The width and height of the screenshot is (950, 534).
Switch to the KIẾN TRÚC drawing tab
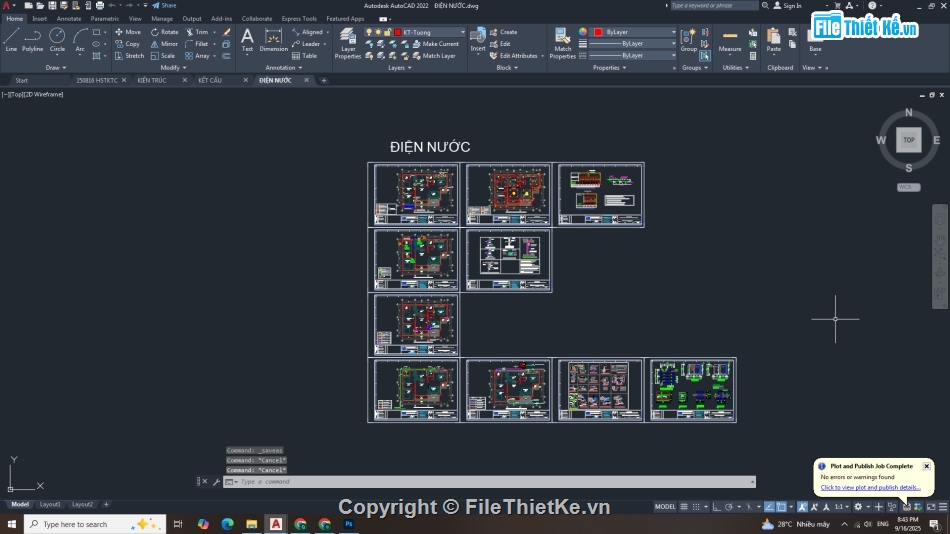152,80
